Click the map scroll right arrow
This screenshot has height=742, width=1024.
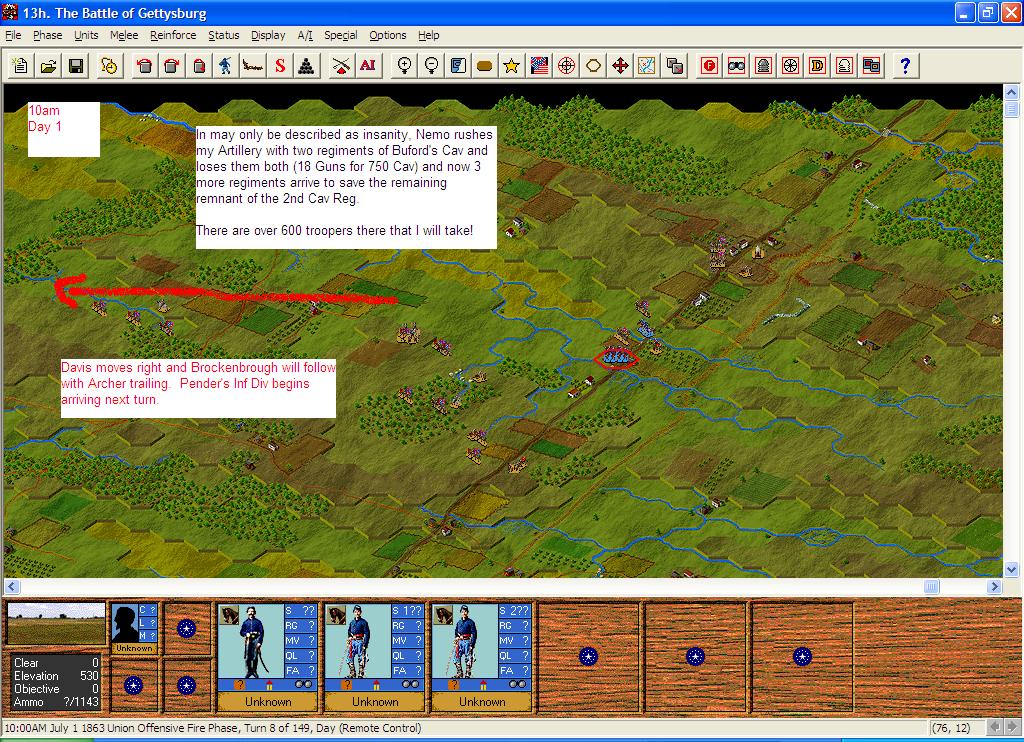pos(994,587)
